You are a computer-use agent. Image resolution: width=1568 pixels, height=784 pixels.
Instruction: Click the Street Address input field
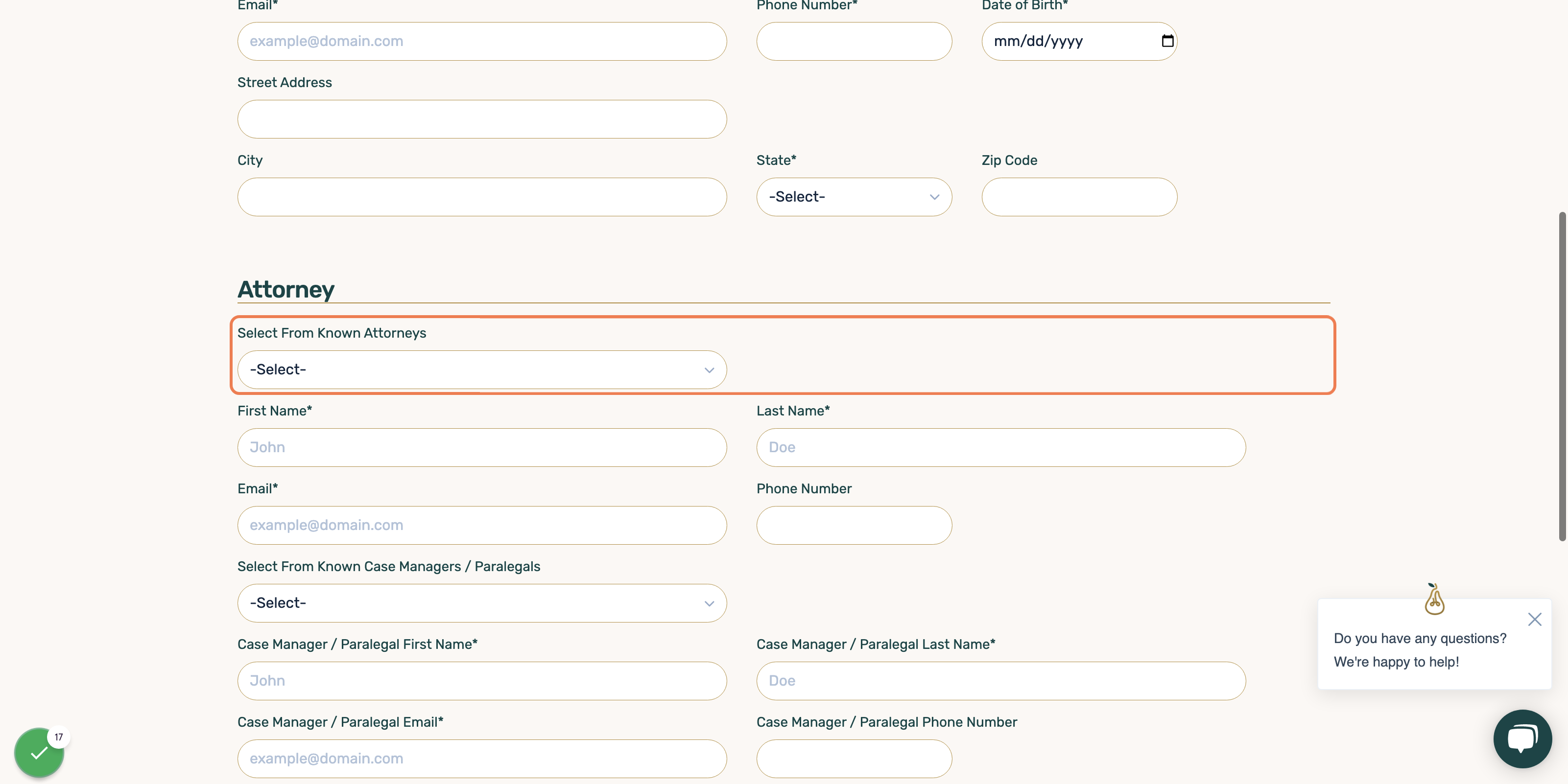(481, 119)
